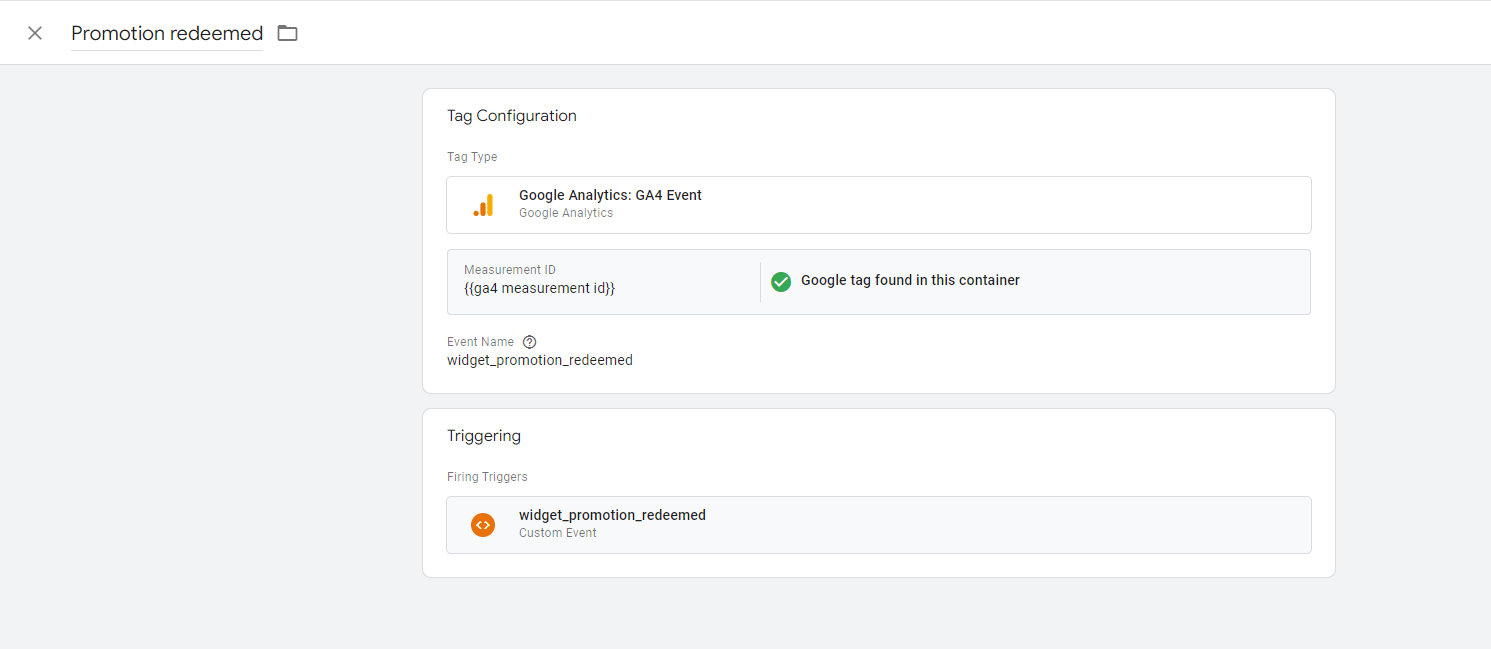Click the "Firing Triggers" label
1491x649 pixels.
tap(487, 477)
